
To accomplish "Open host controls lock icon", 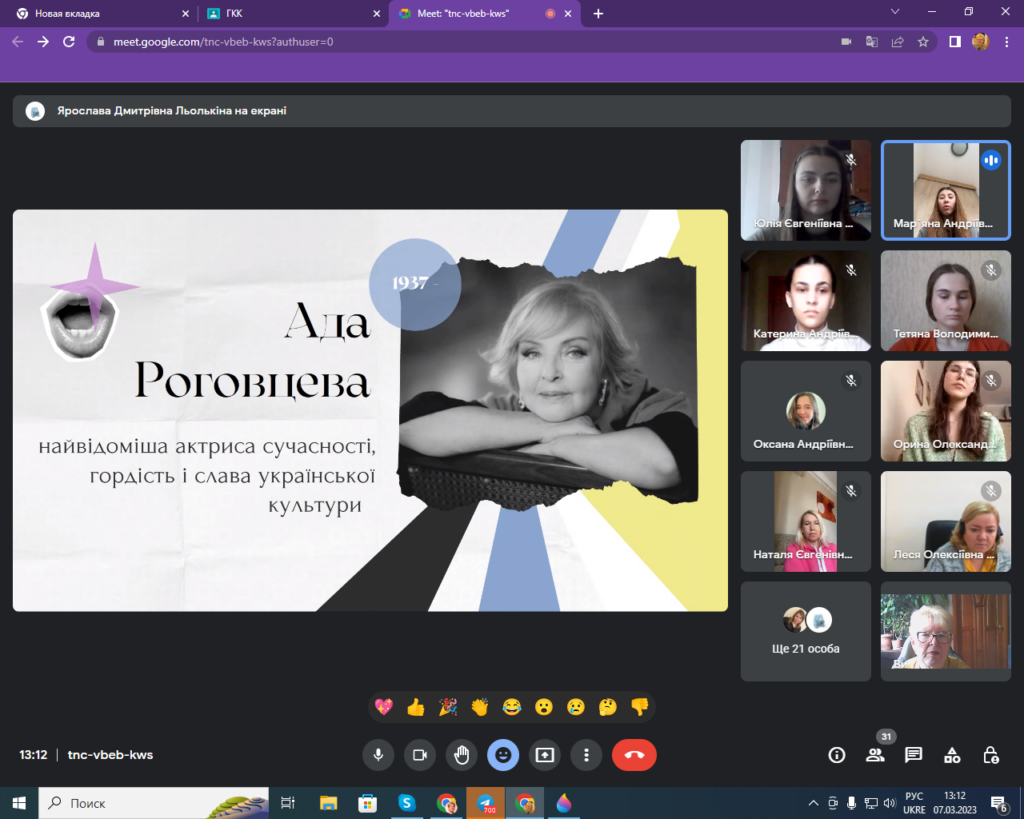I will [990, 755].
